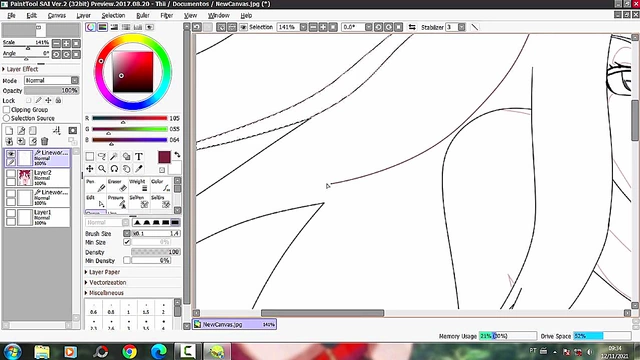Choose the Pressure linework tool
This screenshot has width=640, height=360.
click(118, 202)
